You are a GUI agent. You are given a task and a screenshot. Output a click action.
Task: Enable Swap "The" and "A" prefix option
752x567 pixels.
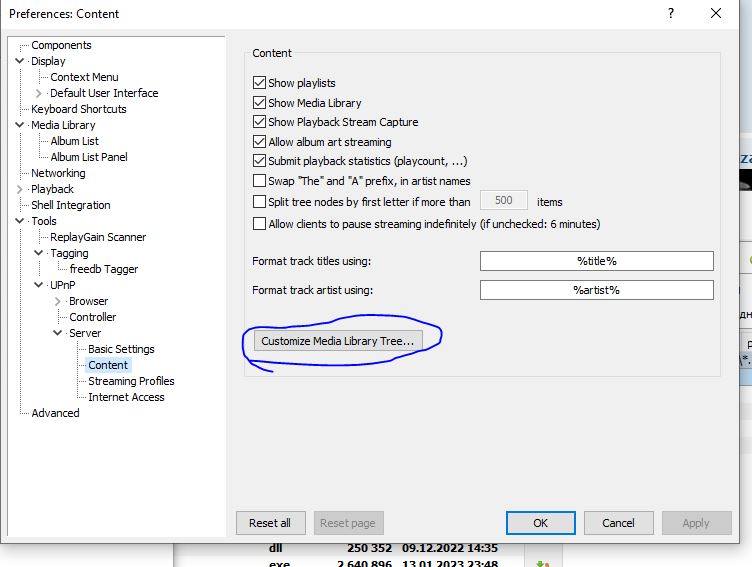260,181
